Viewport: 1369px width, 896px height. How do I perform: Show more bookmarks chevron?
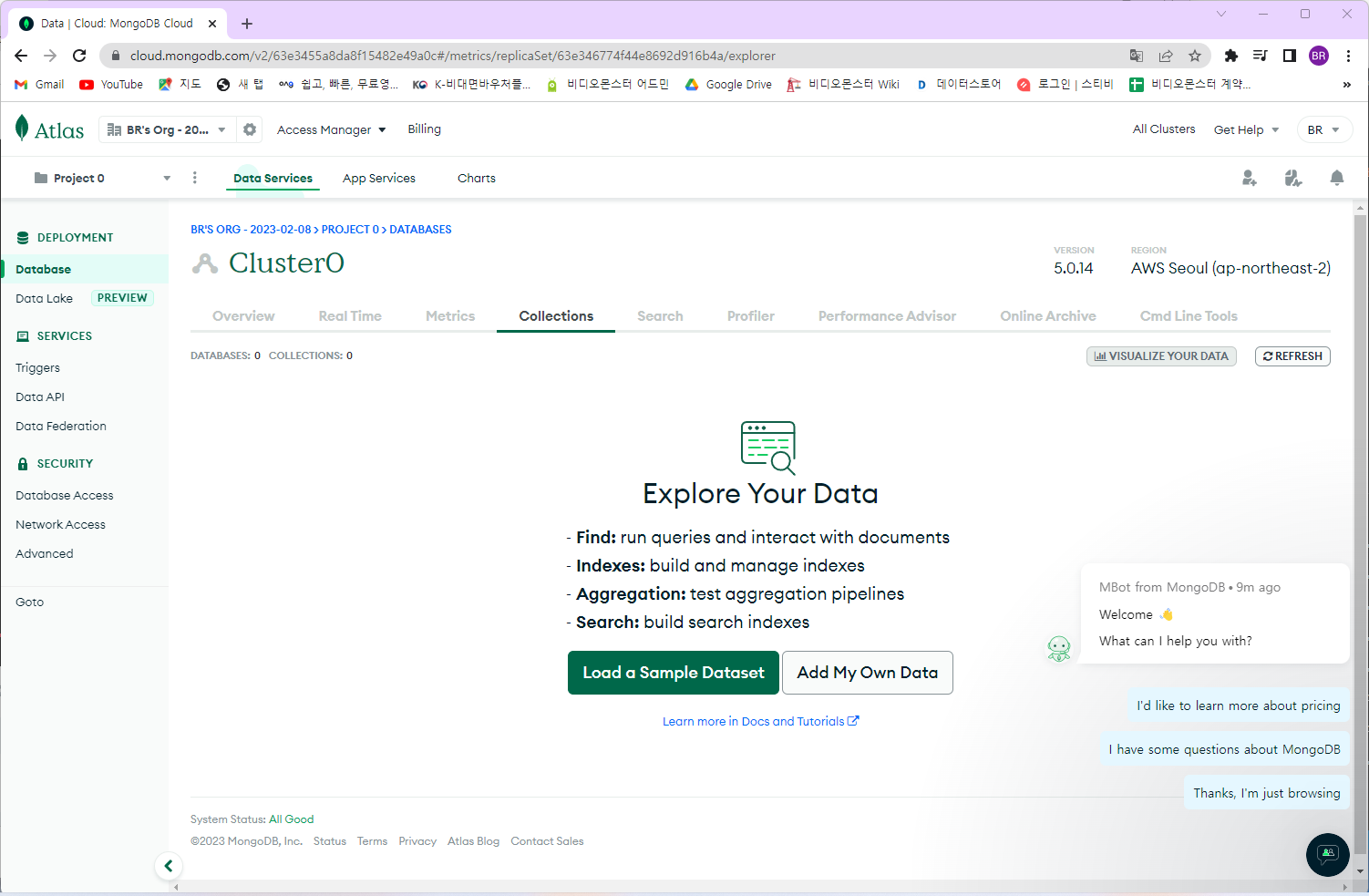click(x=1346, y=85)
